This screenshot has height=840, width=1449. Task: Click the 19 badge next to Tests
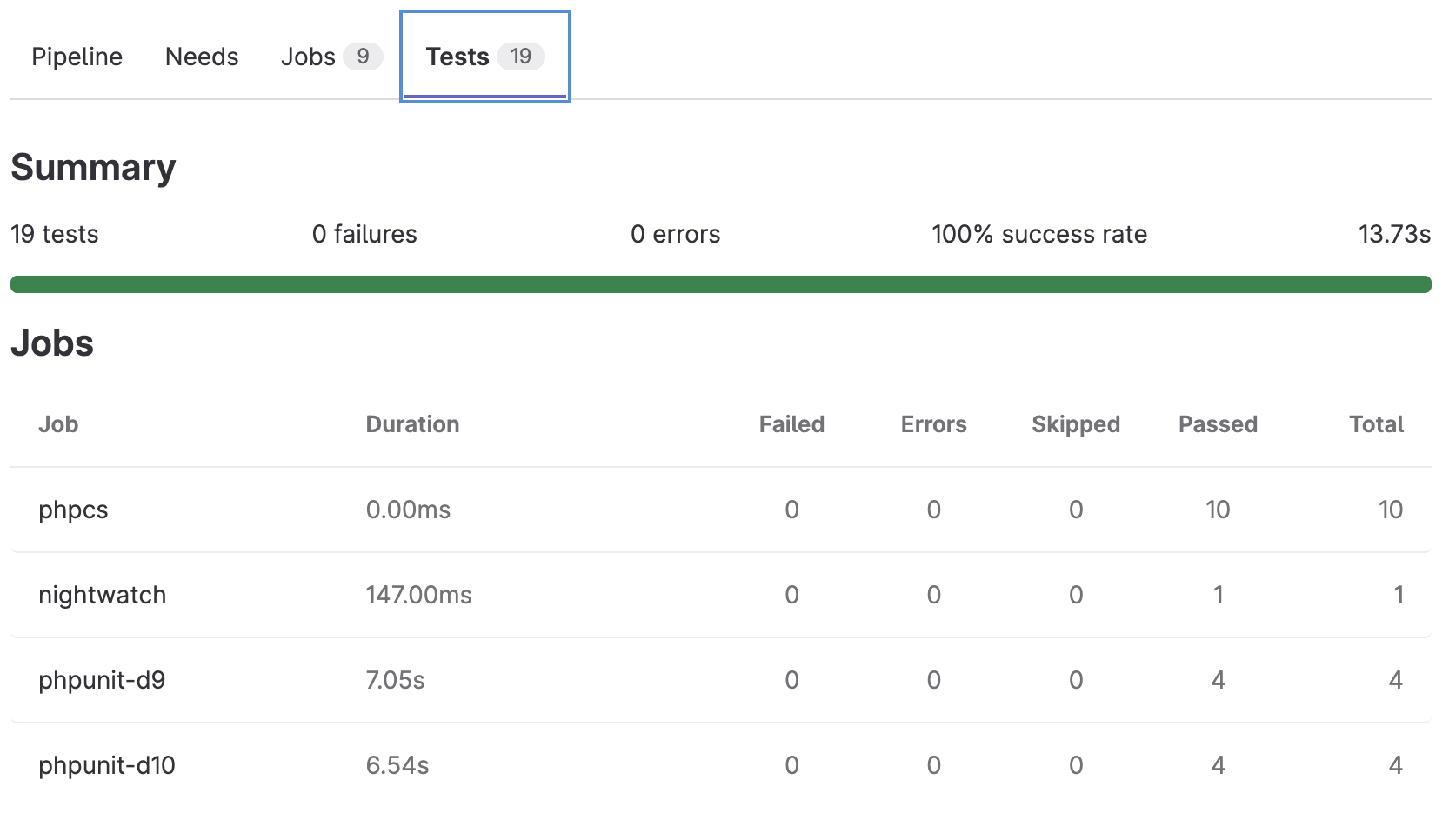[x=521, y=57]
